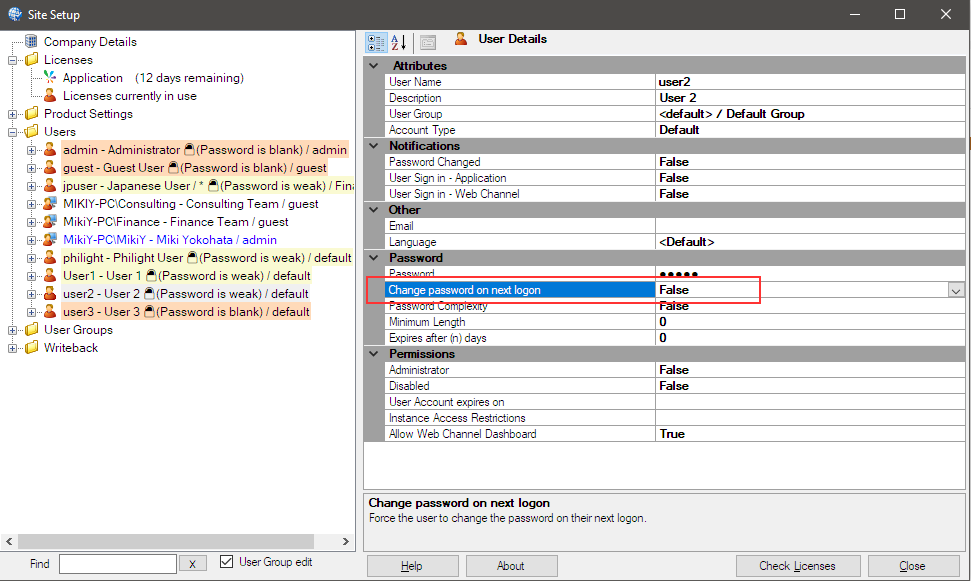Collapse the Password property category
The height and width of the screenshot is (581, 971).
pos(373,258)
